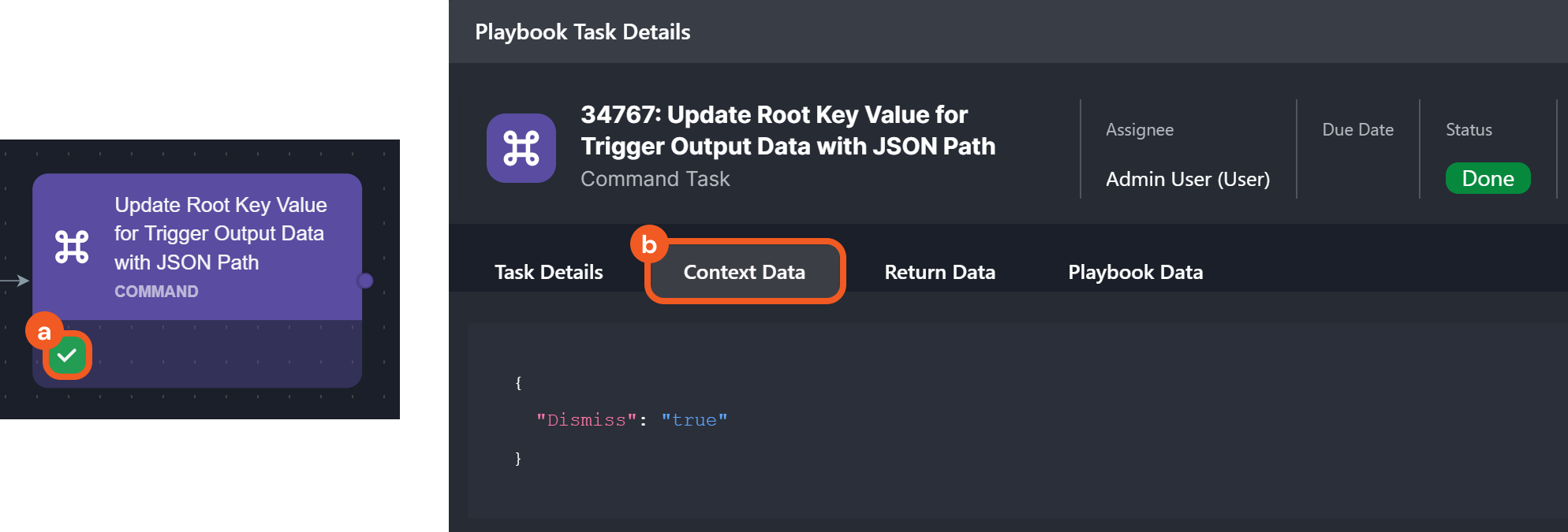
Task: Click the orange 'b' annotation marker
Action: (x=648, y=245)
